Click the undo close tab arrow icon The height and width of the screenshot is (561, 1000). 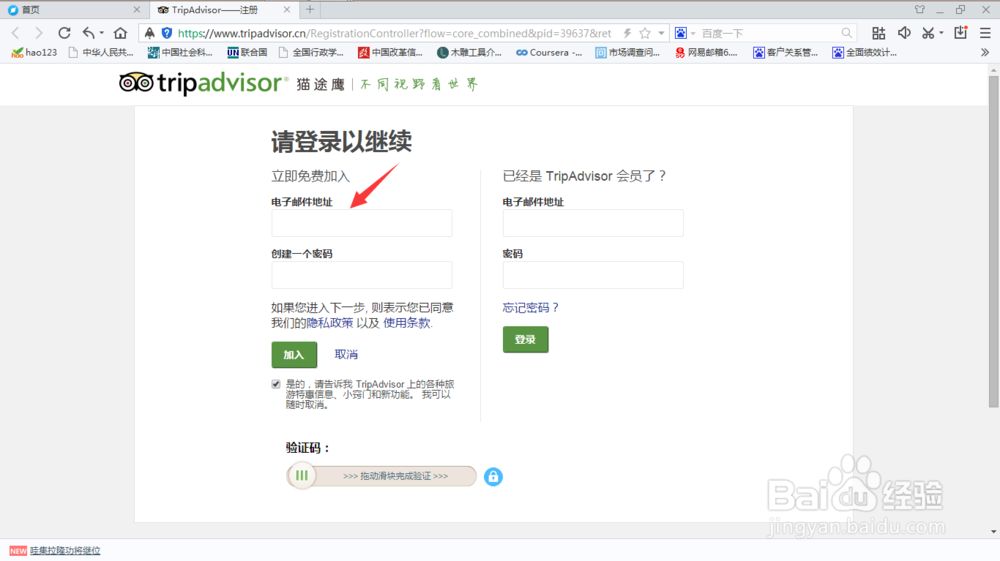tap(89, 33)
